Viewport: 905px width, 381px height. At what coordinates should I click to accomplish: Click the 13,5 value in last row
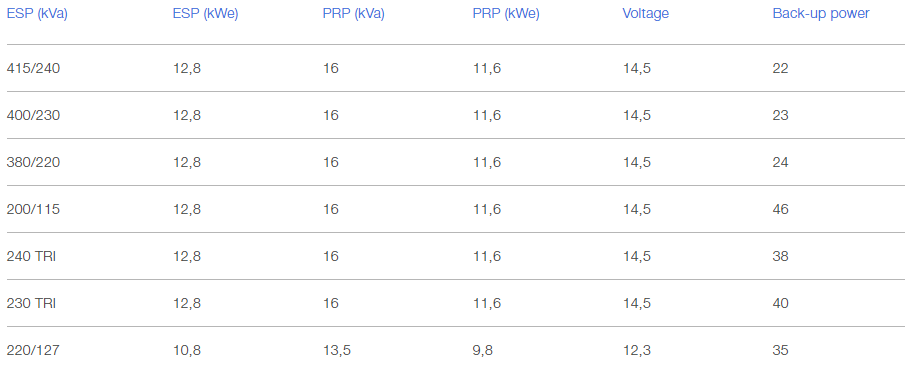[x=336, y=350]
